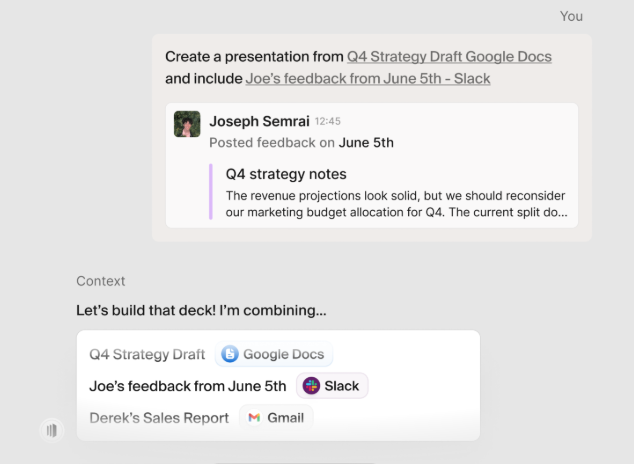
Task: Click the assistant icon beside the context card
Action: 52,430
